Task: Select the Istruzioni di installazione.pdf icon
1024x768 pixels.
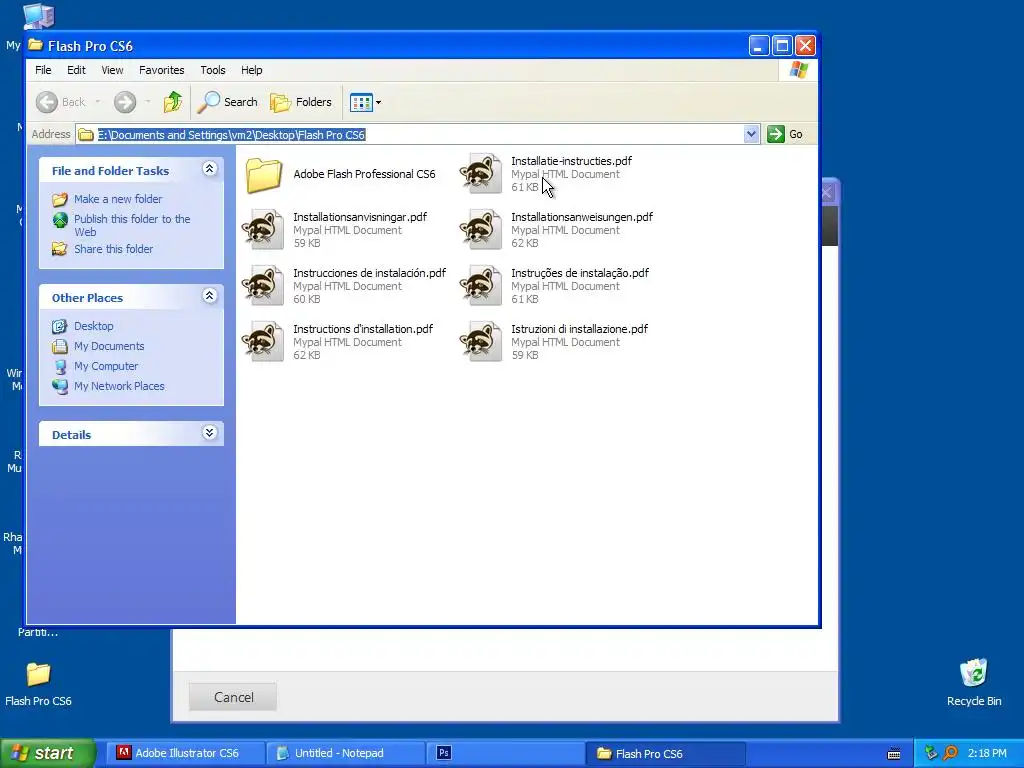Action: pos(481,342)
